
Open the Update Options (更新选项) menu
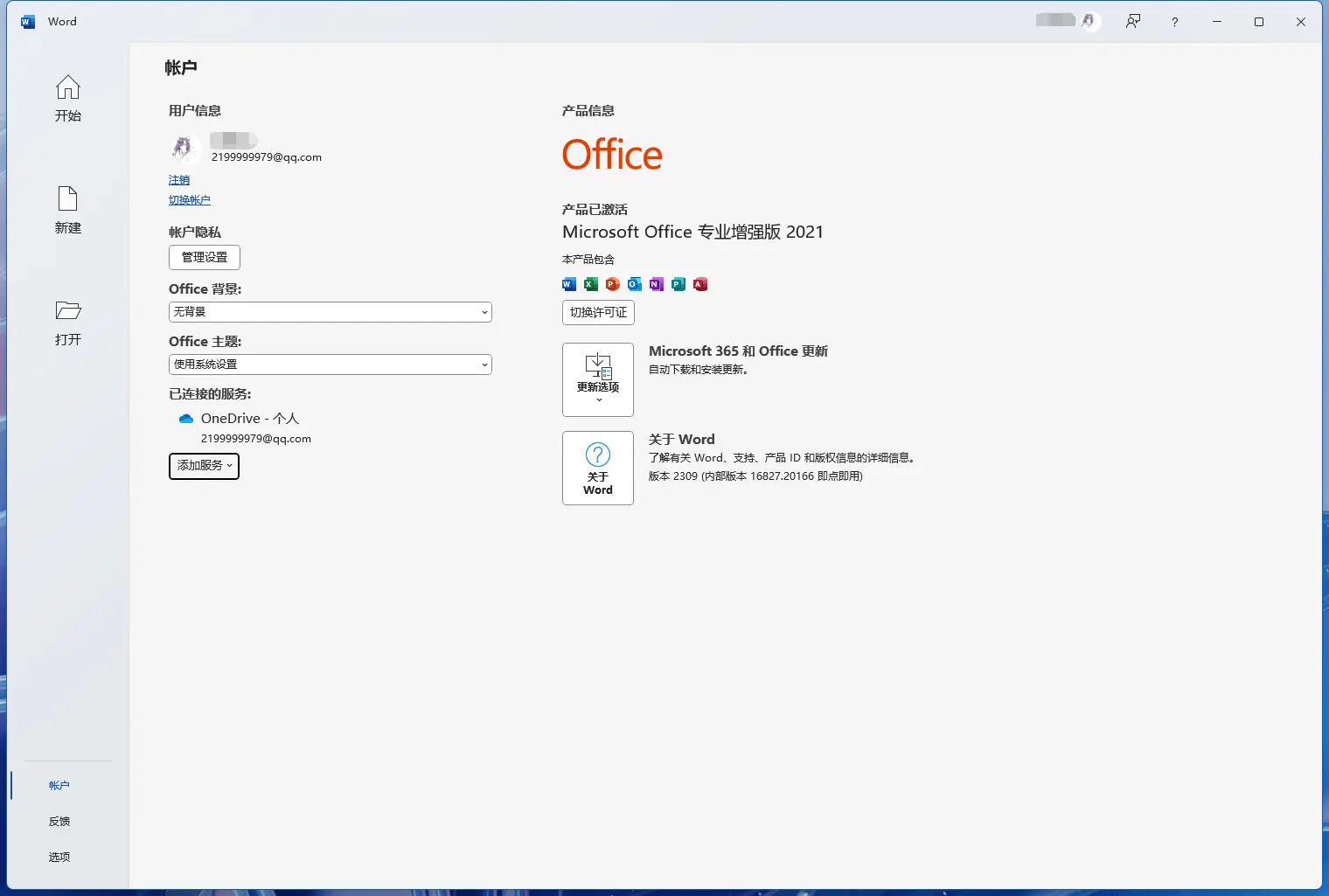coord(598,379)
